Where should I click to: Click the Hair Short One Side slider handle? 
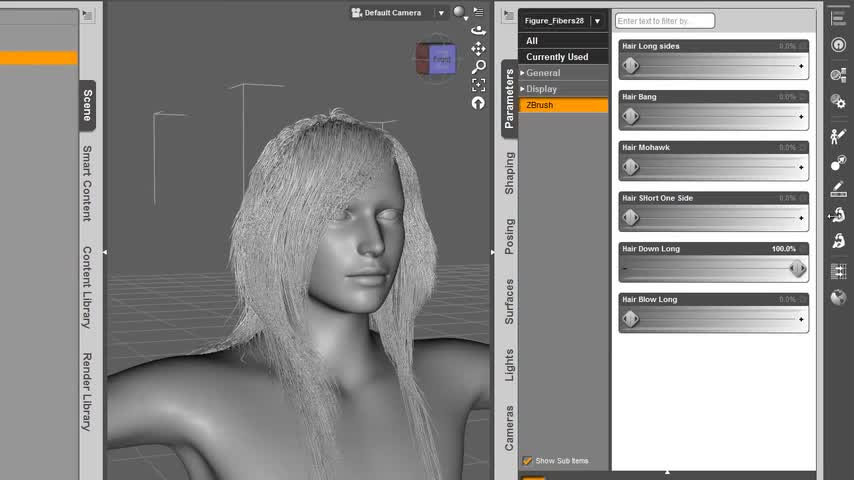(x=631, y=218)
